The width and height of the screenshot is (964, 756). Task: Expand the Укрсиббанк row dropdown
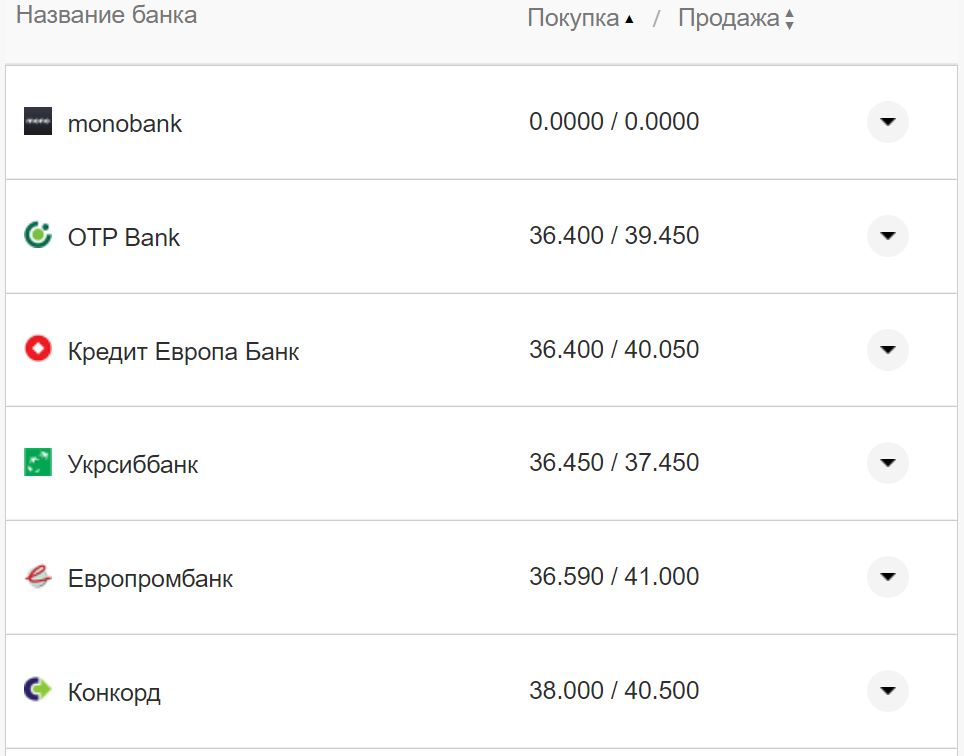point(887,463)
